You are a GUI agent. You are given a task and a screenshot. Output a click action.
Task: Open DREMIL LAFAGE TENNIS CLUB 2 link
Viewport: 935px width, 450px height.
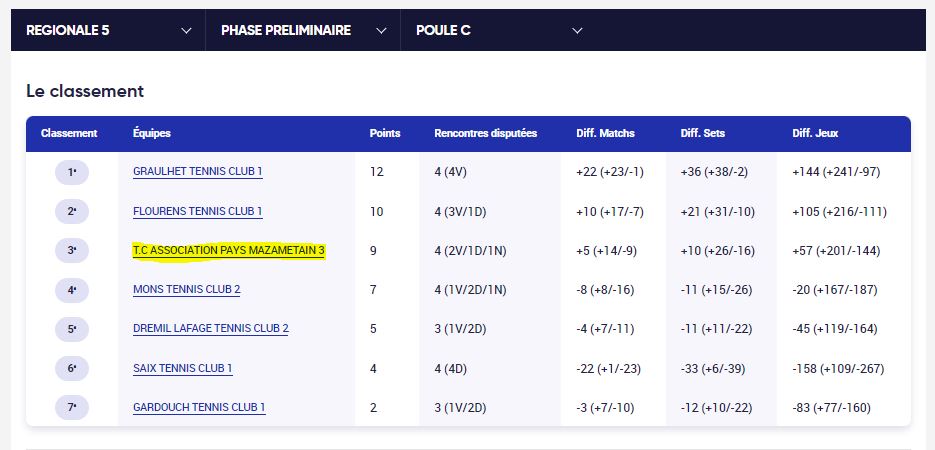[210, 328]
